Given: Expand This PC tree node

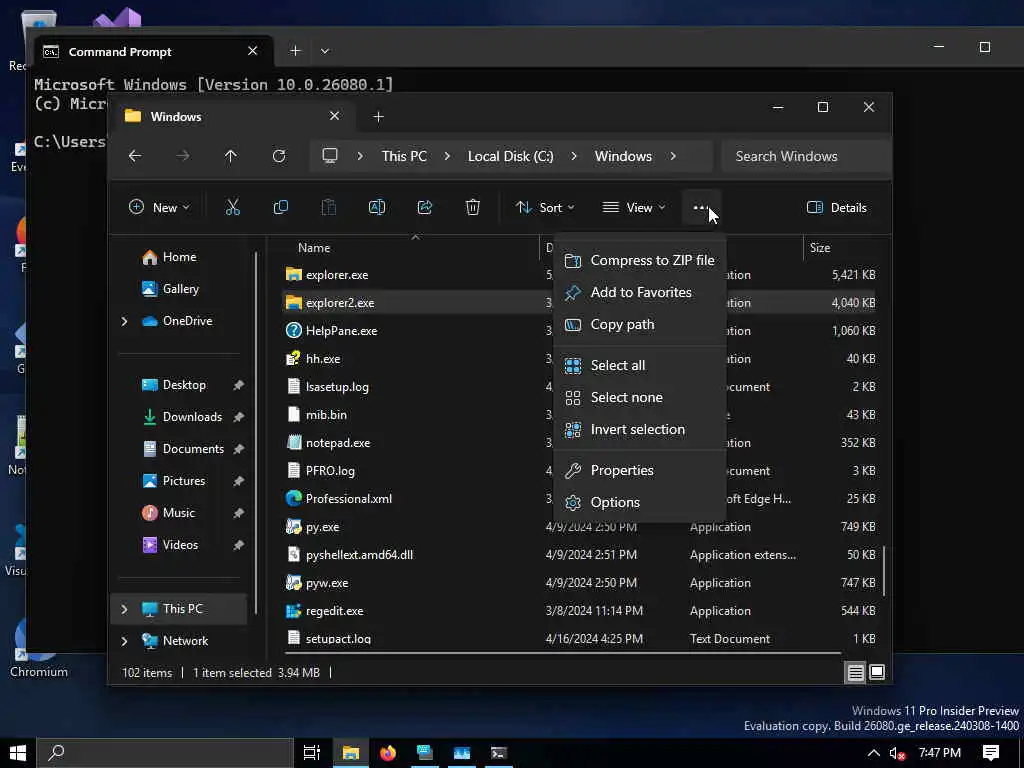Looking at the screenshot, I should pos(124,609).
